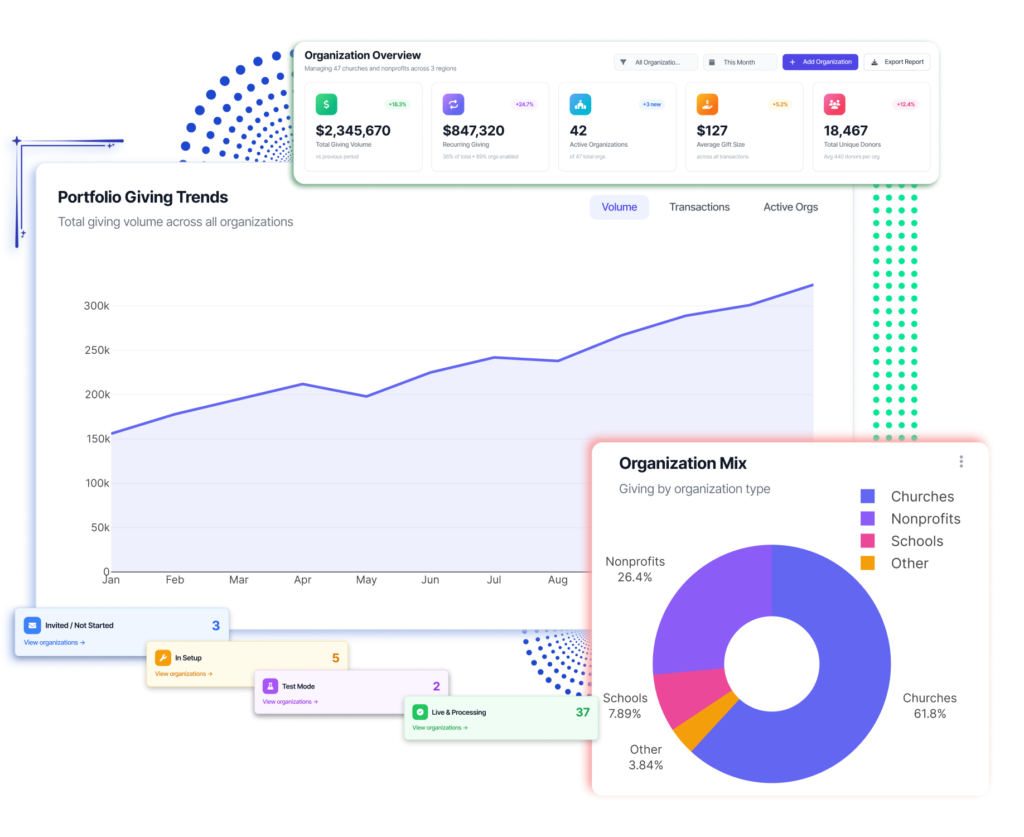Toggle the Churches legend color swatch
1024x837 pixels.
click(868, 497)
